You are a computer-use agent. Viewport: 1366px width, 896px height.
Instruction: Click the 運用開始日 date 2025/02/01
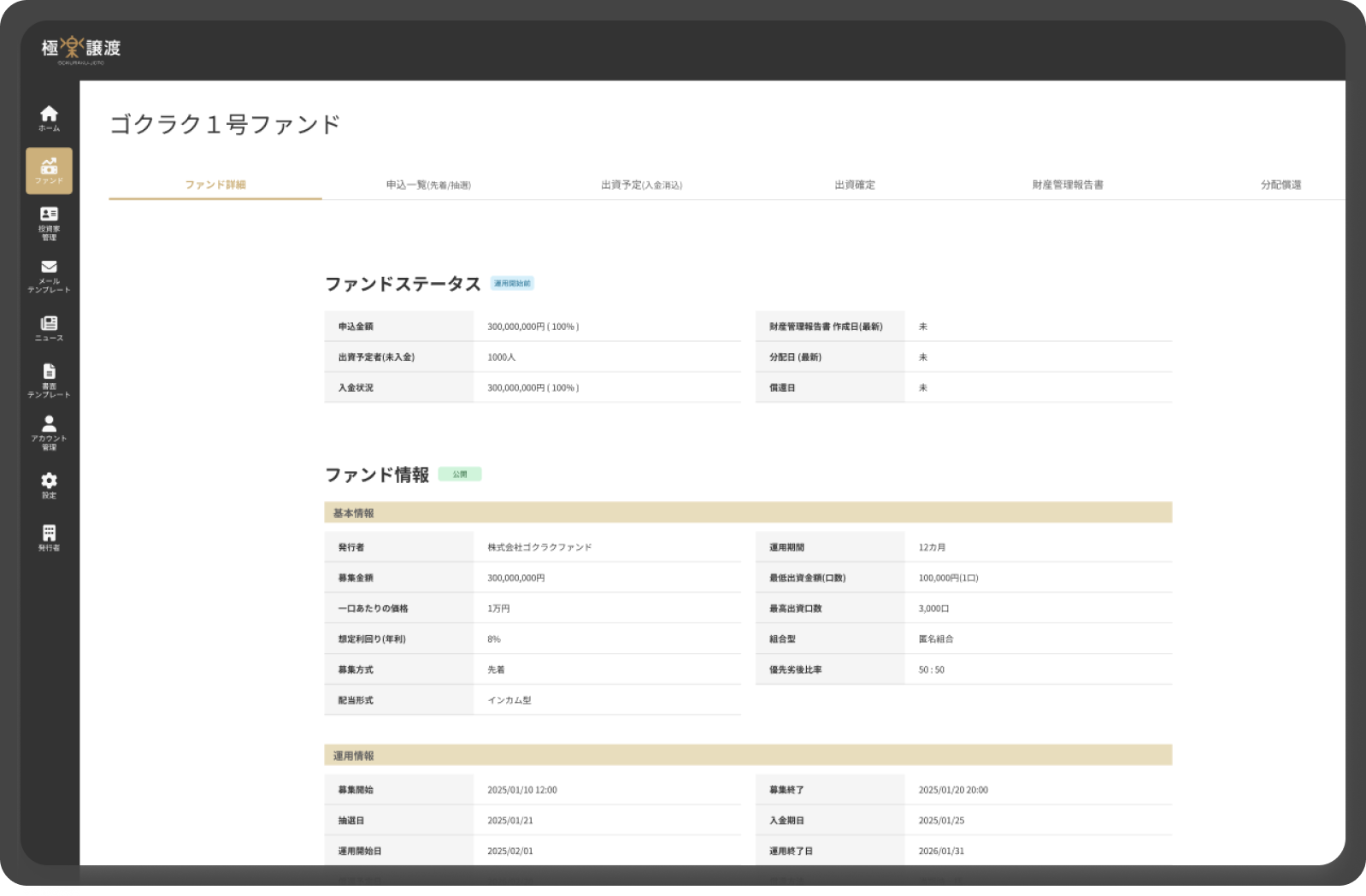[510, 852]
